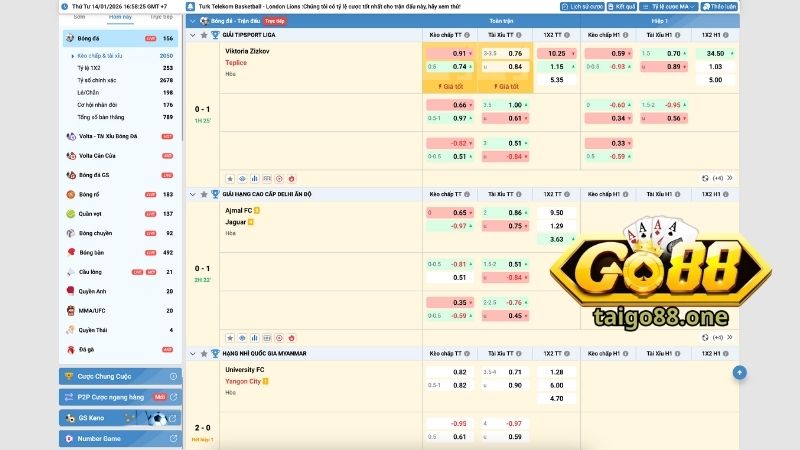Click Jaguar team name
The width and height of the screenshot is (800, 450).
[235, 222]
